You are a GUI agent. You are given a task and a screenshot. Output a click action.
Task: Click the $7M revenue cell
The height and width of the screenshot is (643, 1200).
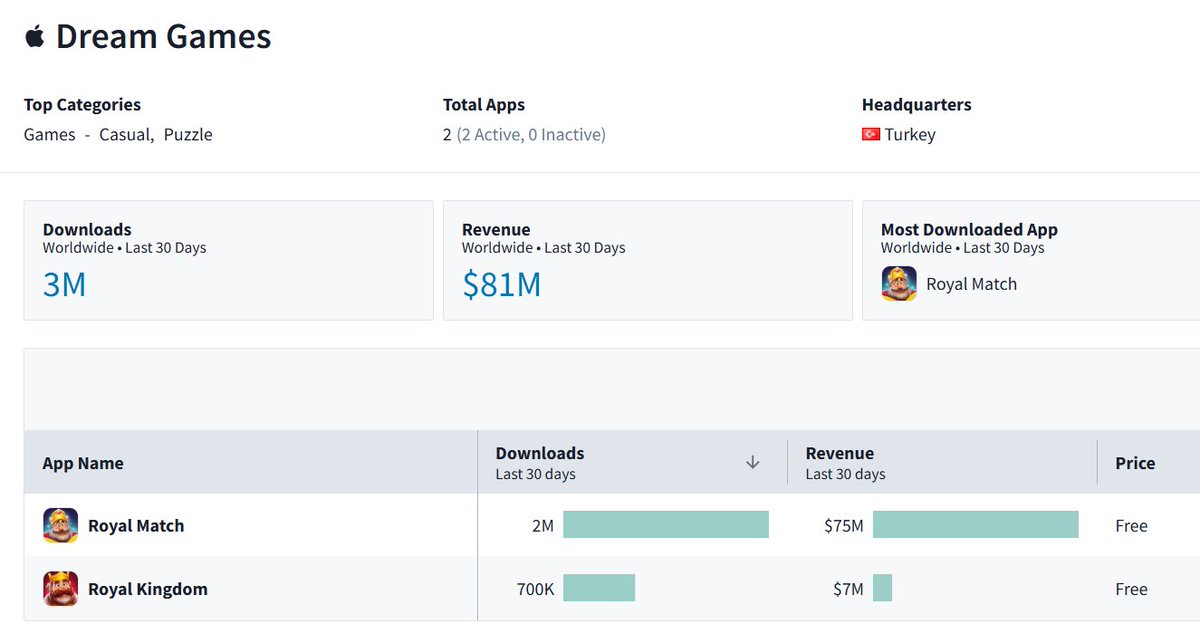848,589
